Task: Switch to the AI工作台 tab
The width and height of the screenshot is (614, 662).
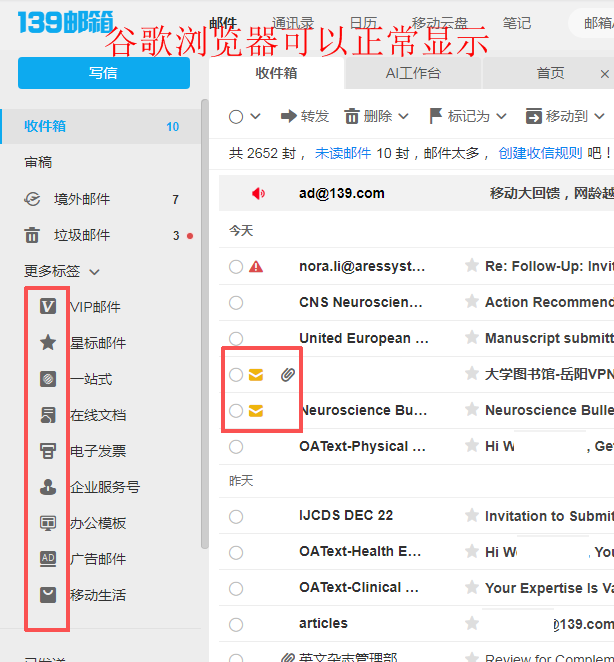Action: click(413, 73)
